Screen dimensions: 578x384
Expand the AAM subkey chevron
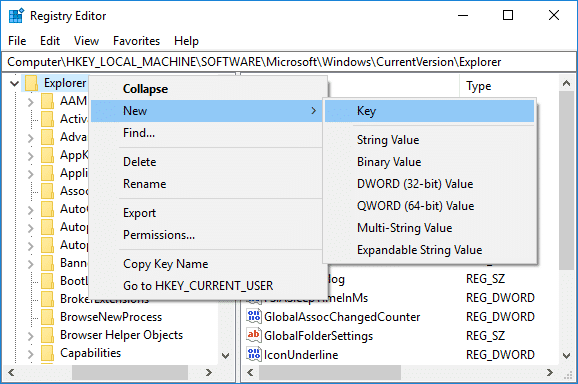[31, 102]
